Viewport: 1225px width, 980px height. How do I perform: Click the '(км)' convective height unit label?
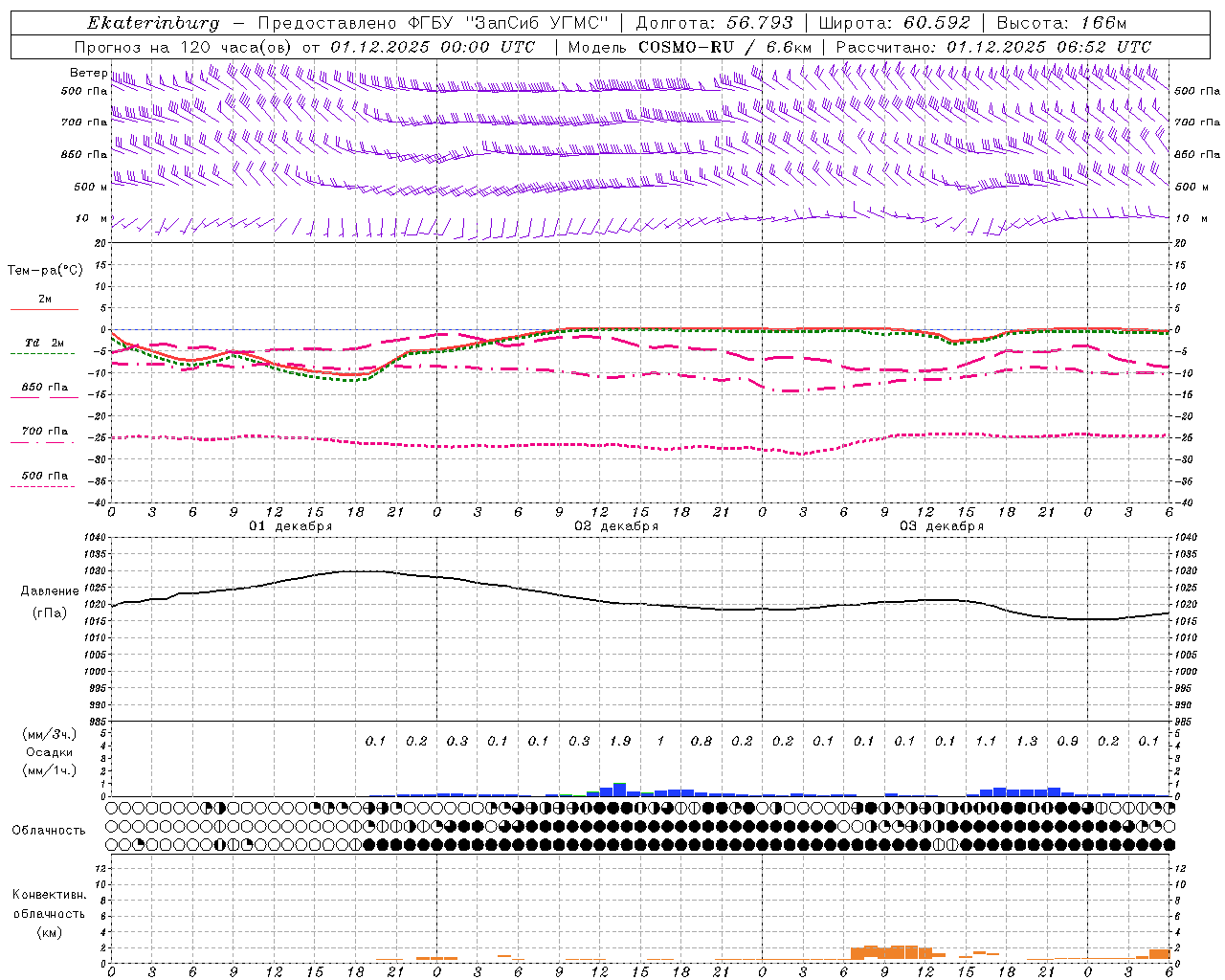tap(49, 932)
